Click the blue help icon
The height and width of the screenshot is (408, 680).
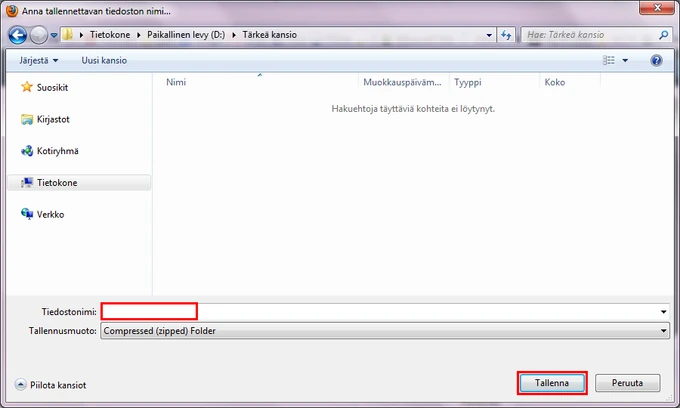[656, 60]
